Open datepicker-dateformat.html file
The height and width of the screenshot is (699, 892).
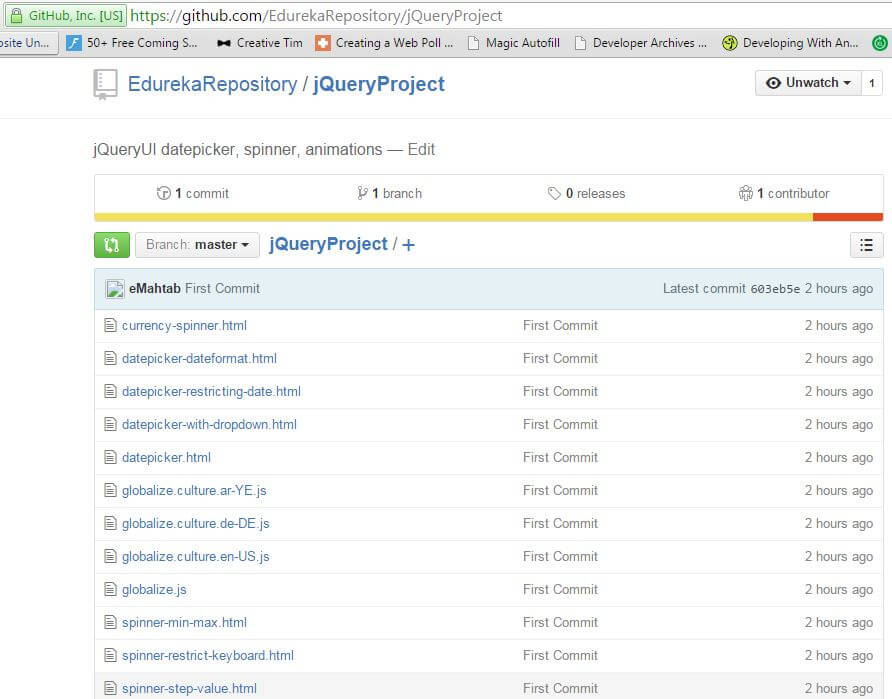click(199, 358)
